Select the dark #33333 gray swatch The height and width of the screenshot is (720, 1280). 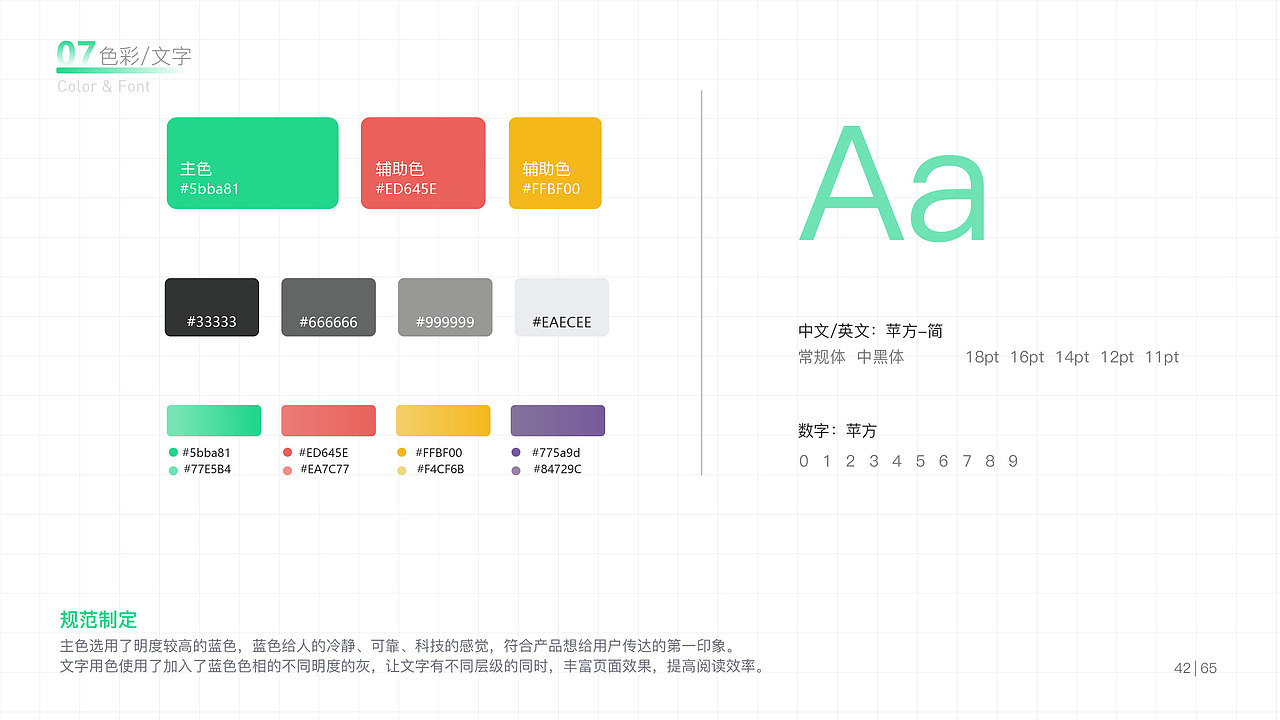click(211, 307)
